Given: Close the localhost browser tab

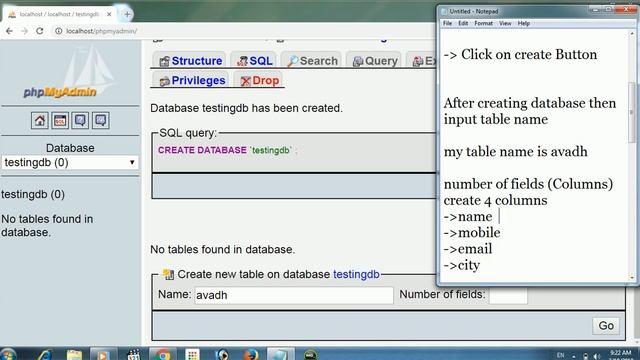Looking at the screenshot, I should pos(109,14).
